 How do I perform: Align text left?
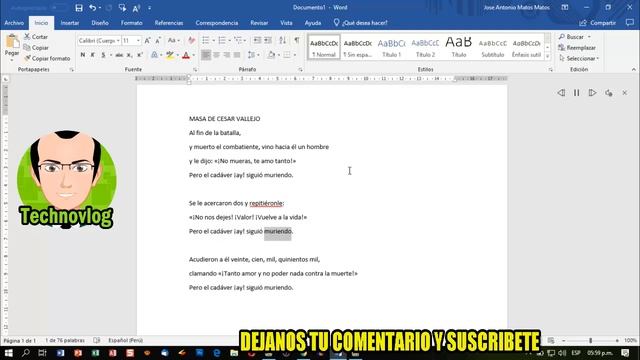point(206,55)
